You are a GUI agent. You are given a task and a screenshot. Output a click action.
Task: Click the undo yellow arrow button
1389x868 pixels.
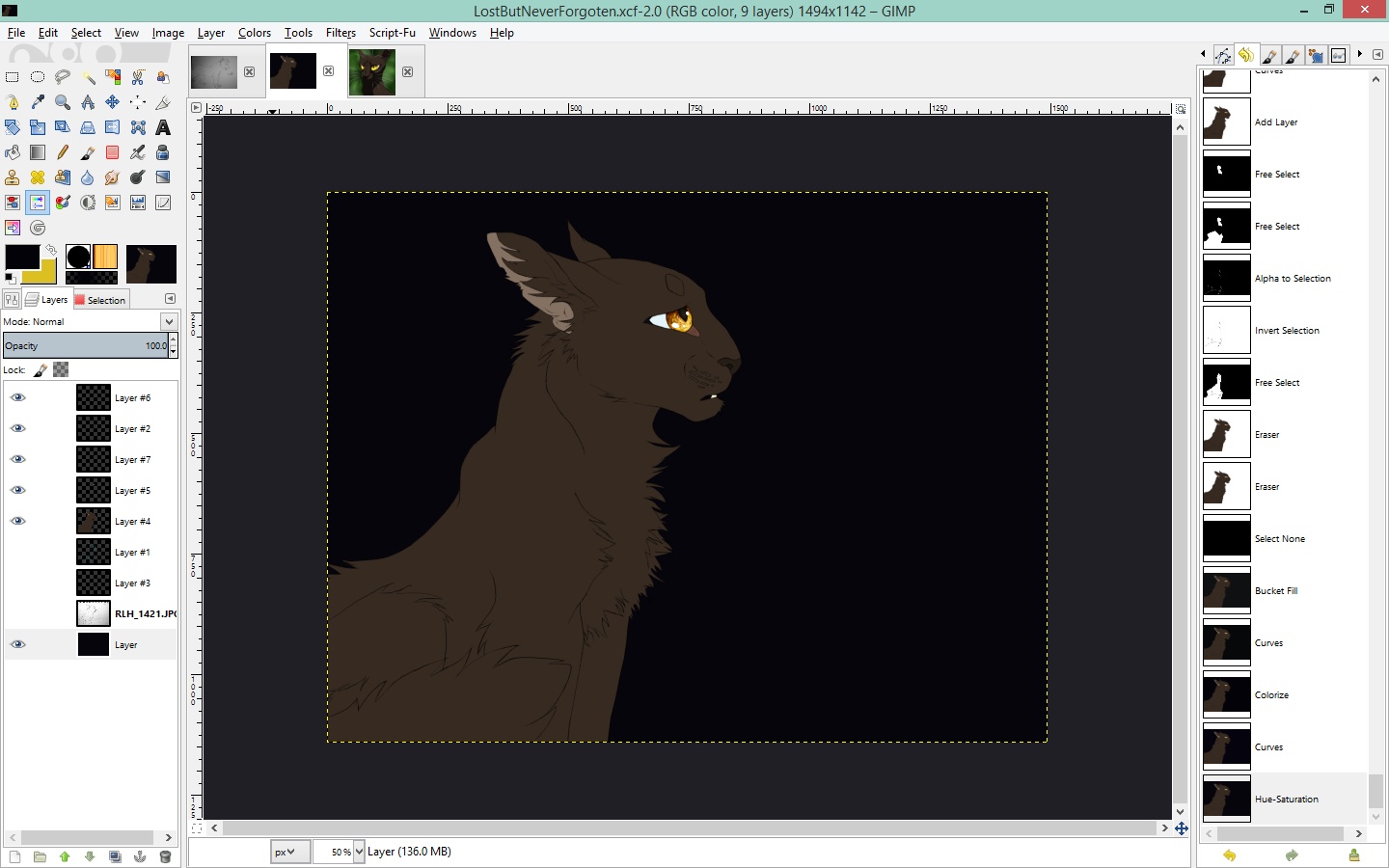pyautogui.click(x=1229, y=855)
